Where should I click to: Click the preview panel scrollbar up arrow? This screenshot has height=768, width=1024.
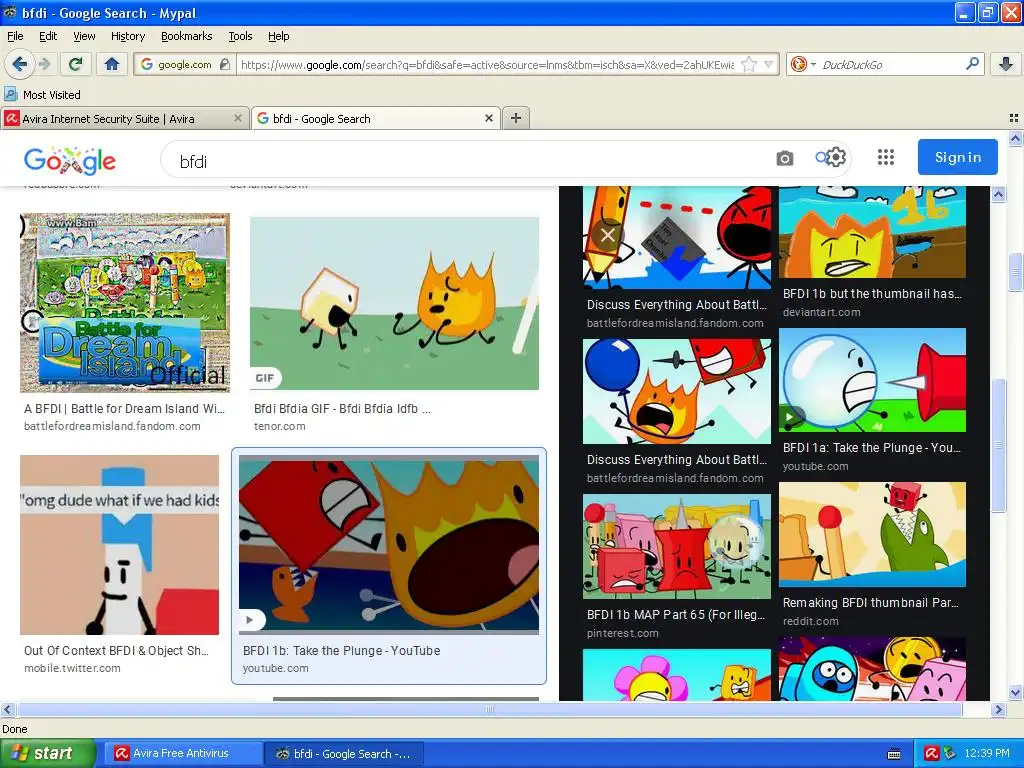click(x=998, y=195)
